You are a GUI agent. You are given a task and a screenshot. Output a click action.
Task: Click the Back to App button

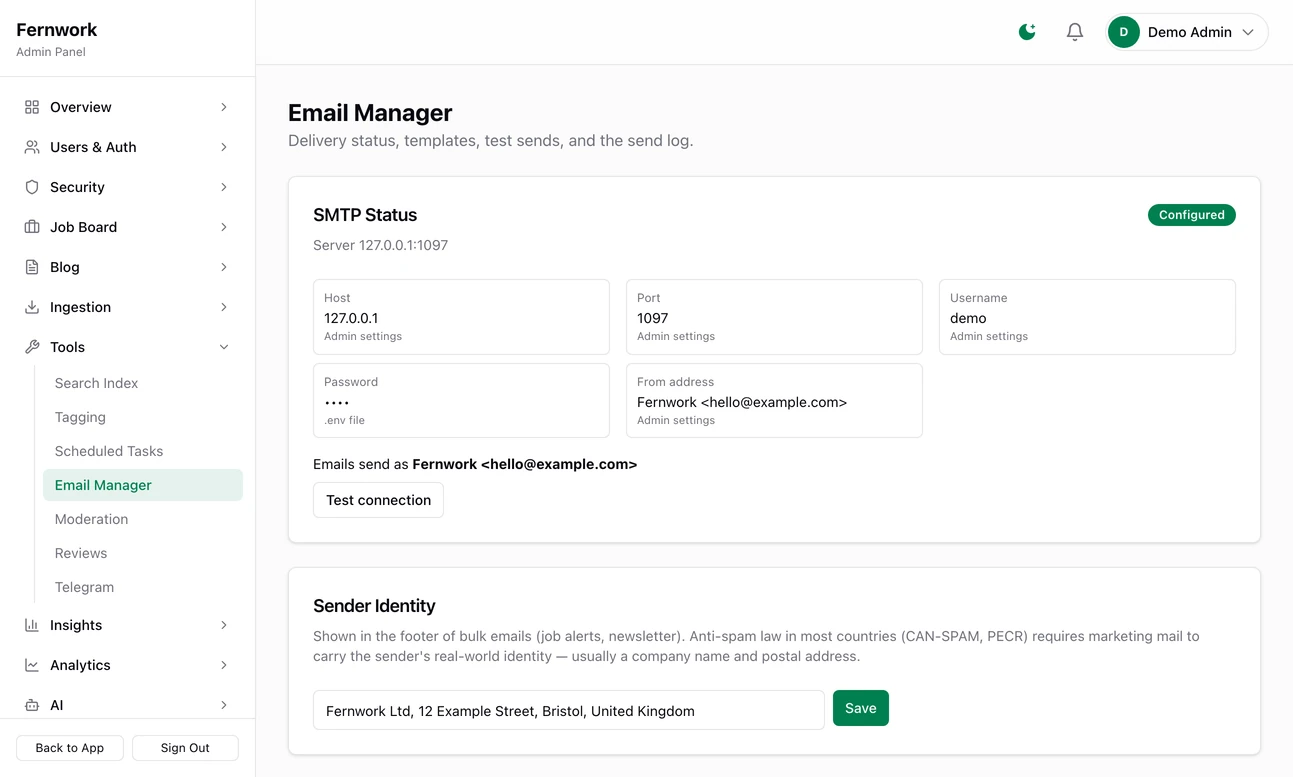point(70,748)
